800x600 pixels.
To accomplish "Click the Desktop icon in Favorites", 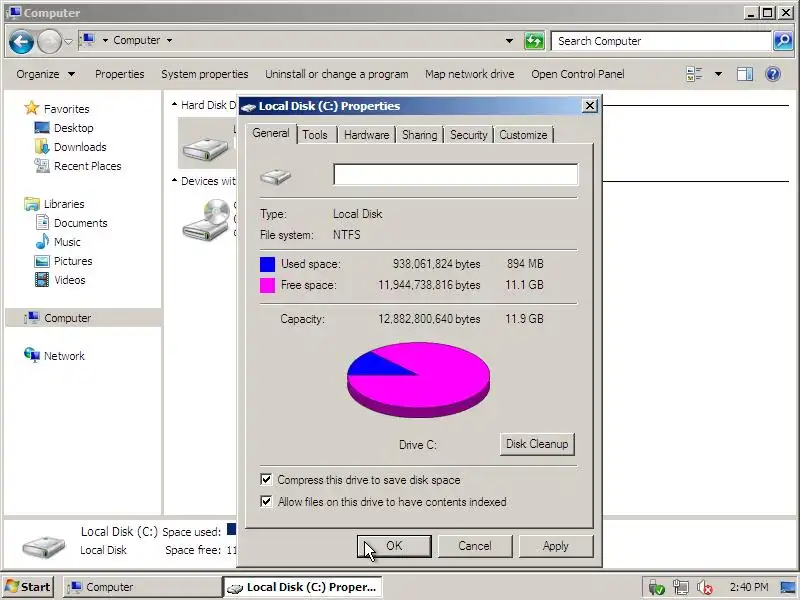I will pyautogui.click(x=42, y=128).
